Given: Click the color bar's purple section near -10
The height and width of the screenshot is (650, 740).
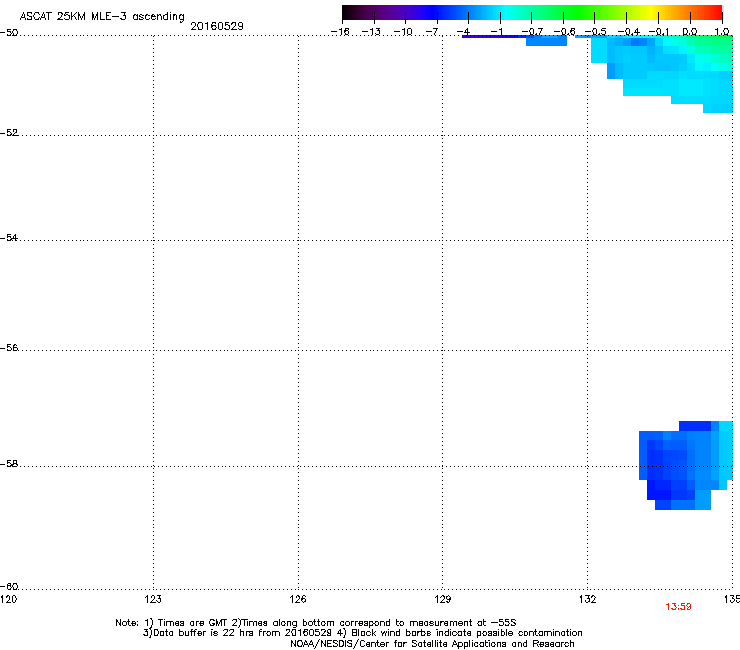Looking at the screenshot, I should (x=405, y=12).
